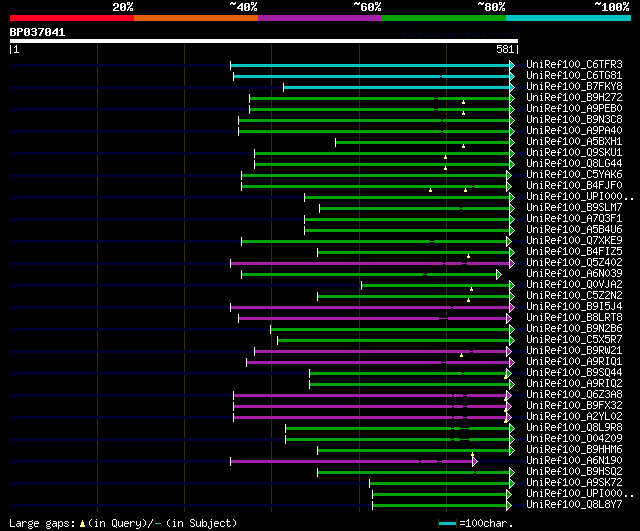Image resolution: width=640 pixels, height=531 pixels.
Task: Click the UniRef100_C5X5R7 text
Action: [x=574, y=340]
